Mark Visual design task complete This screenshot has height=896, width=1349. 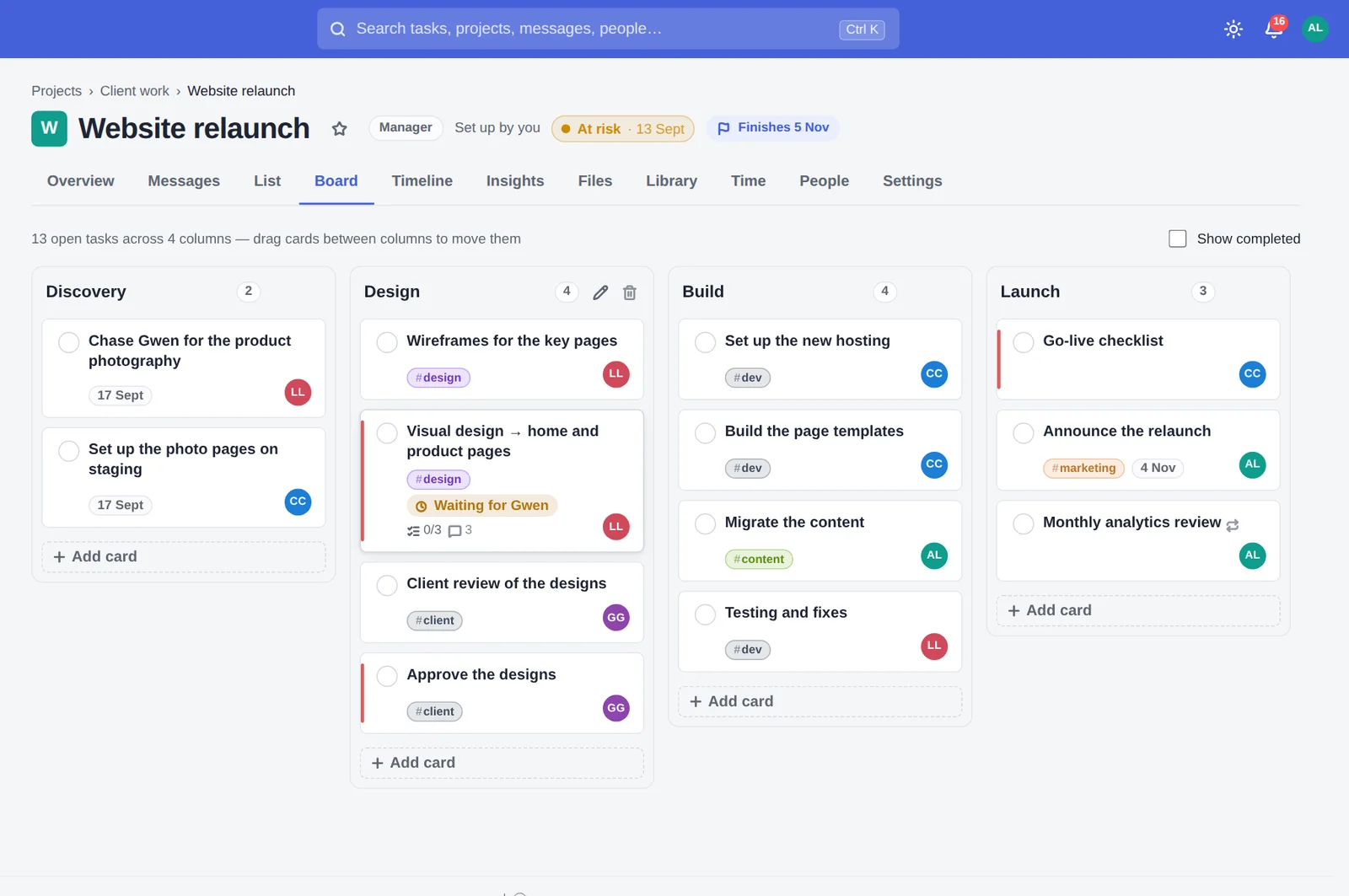[387, 433]
